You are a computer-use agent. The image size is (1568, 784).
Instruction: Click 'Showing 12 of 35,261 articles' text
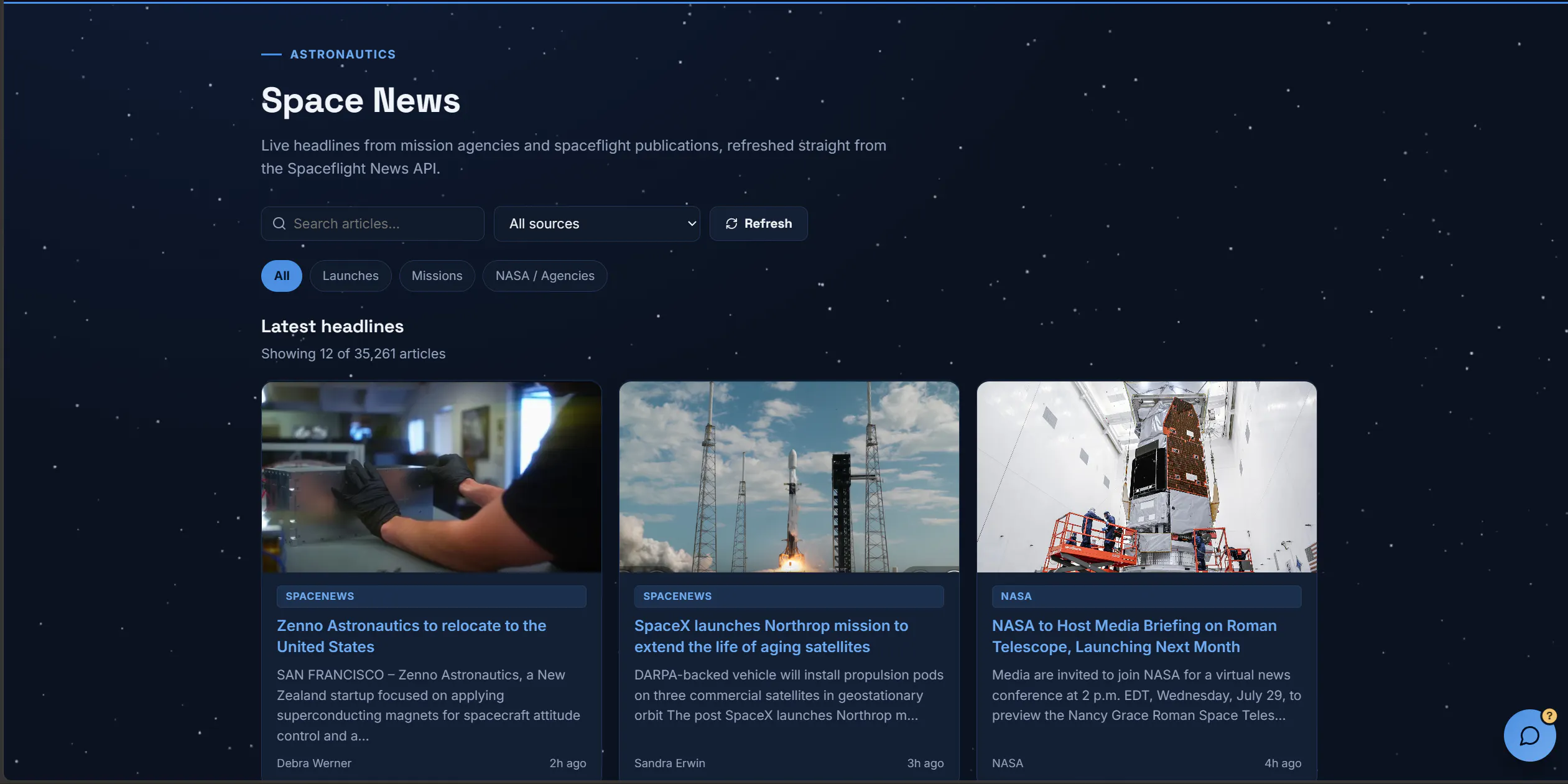coord(353,353)
